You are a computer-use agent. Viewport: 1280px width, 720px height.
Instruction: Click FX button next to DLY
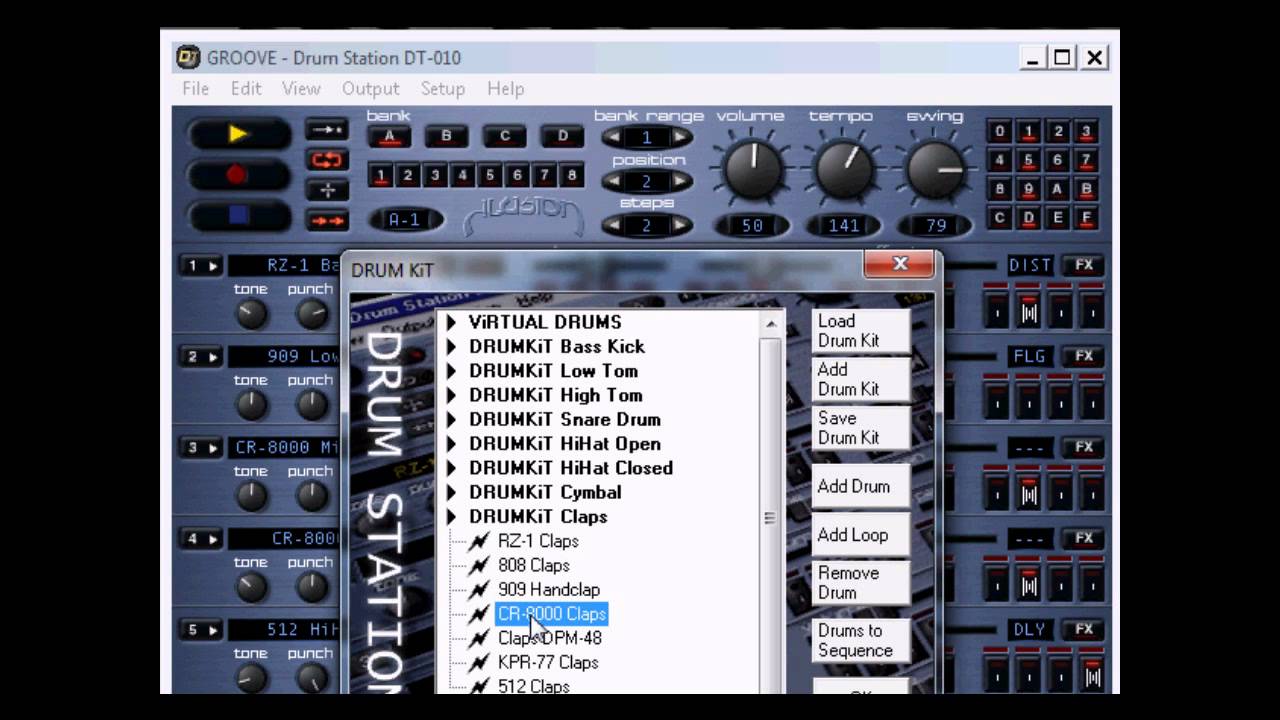point(1084,629)
